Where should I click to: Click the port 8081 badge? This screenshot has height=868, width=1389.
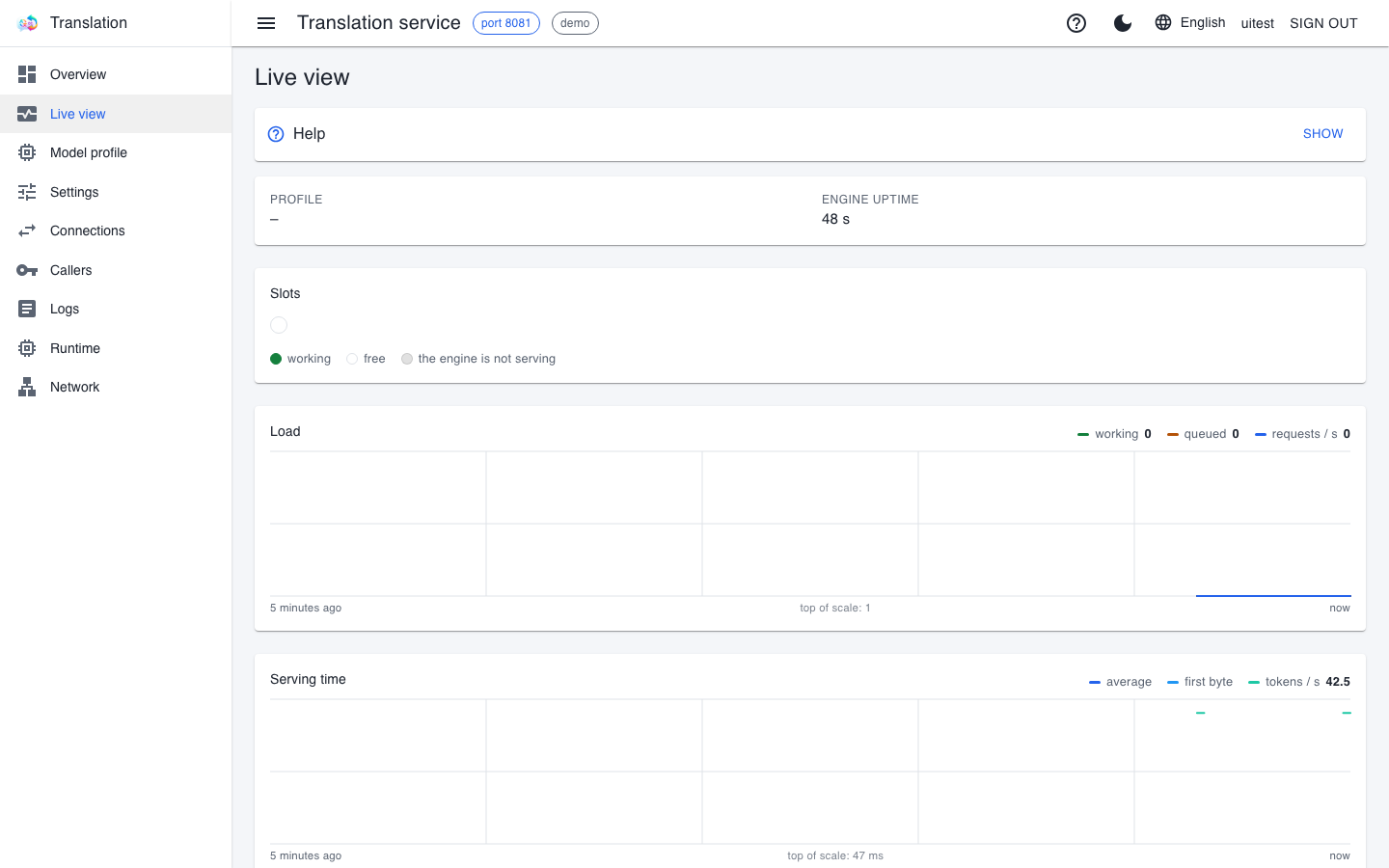click(506, 23)
